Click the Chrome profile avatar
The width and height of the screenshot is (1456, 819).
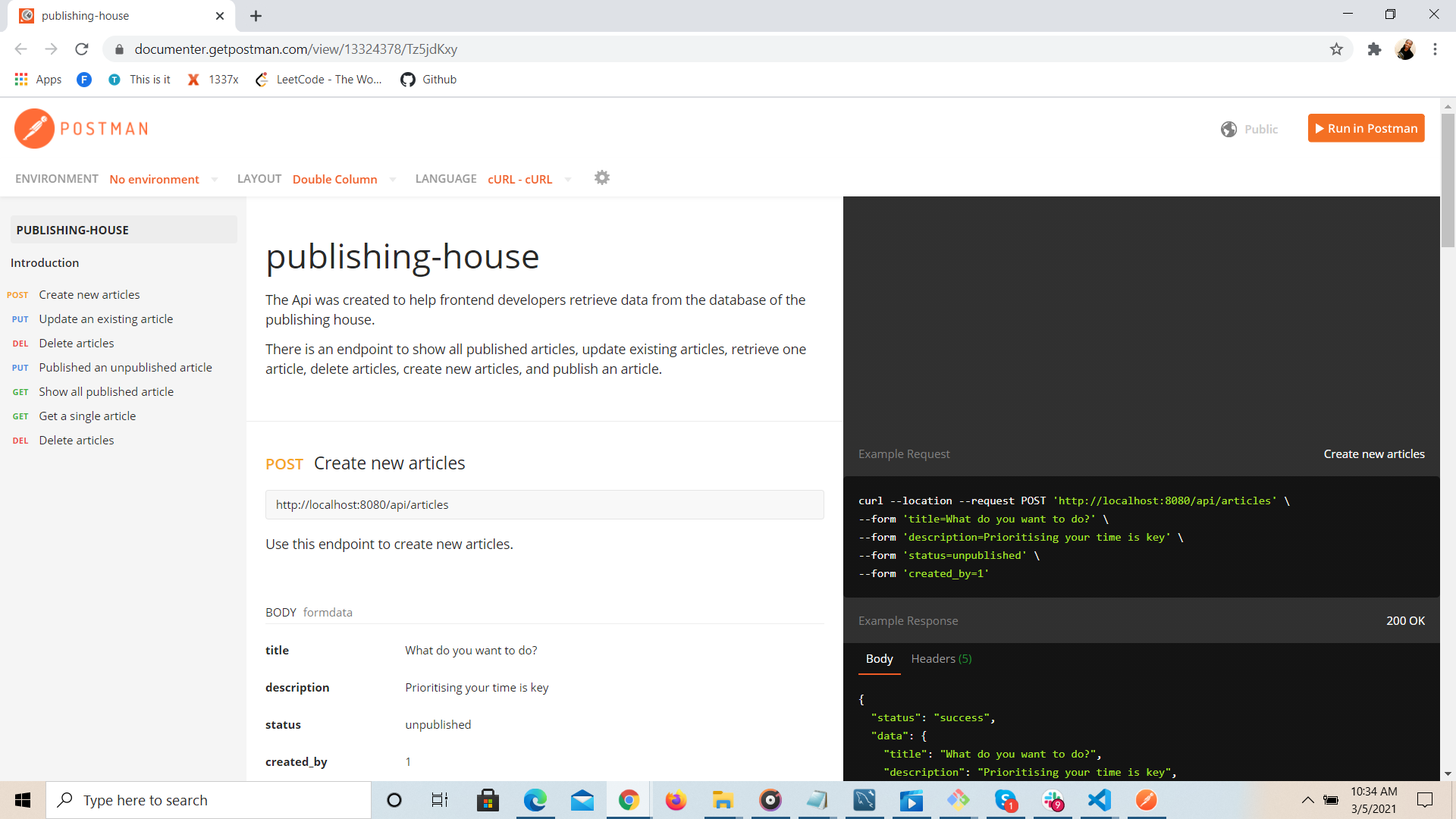(1405, 49)
